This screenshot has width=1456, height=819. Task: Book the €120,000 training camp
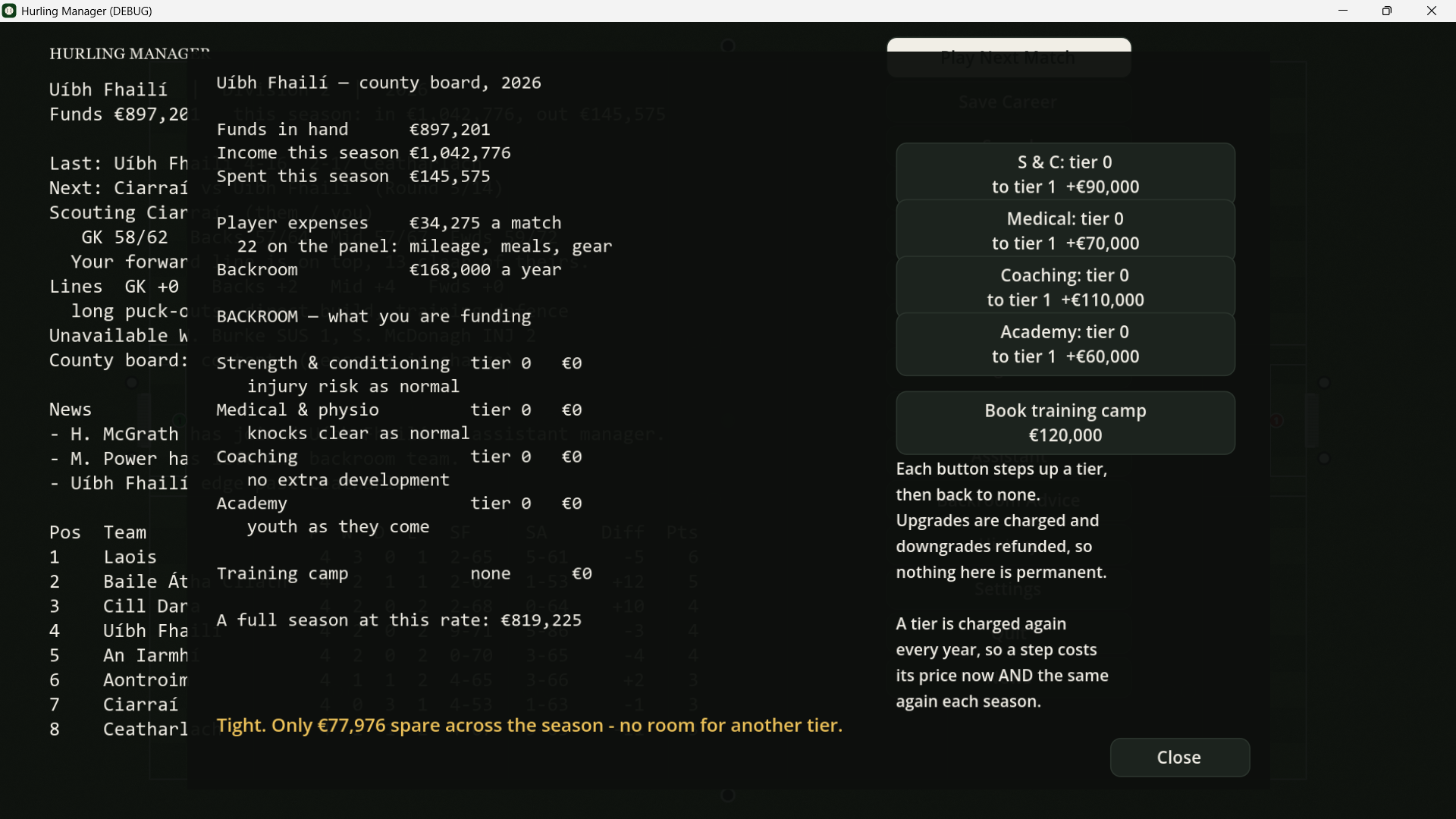(1065, 423)
